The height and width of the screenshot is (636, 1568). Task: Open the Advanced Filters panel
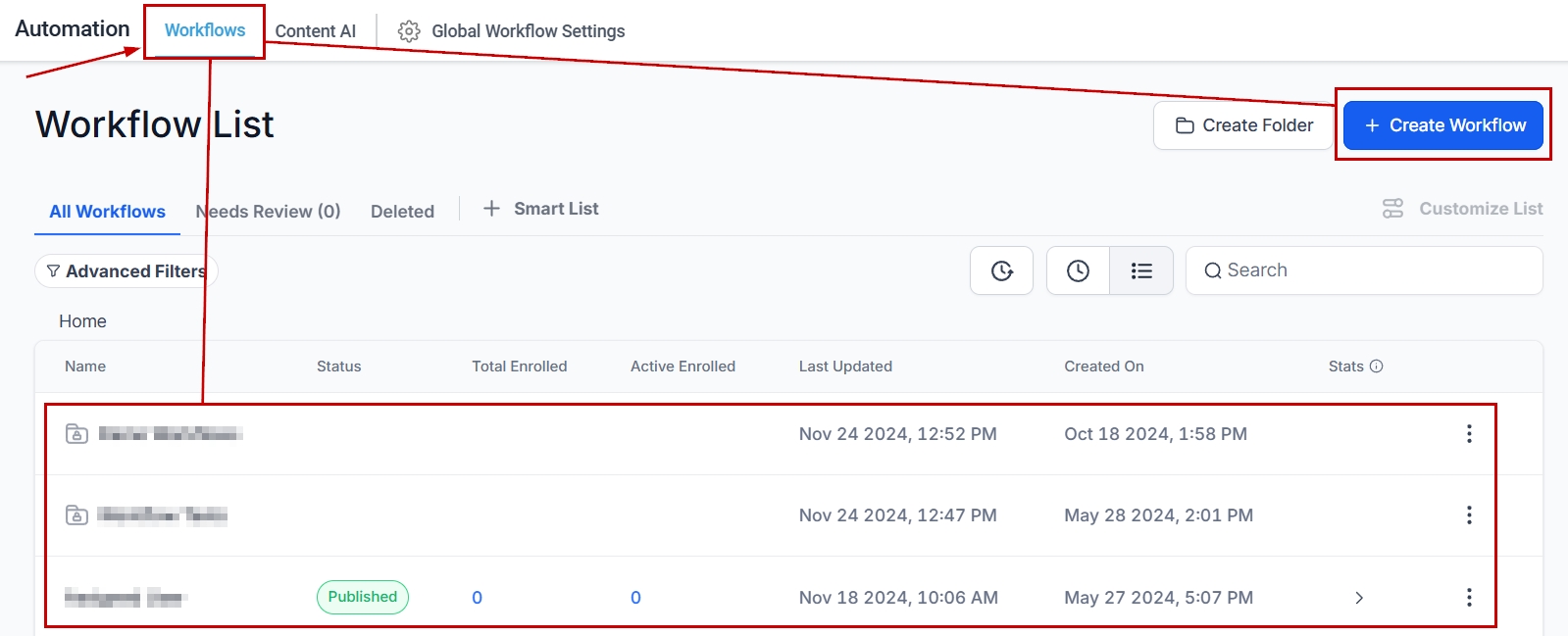point(126,271)
